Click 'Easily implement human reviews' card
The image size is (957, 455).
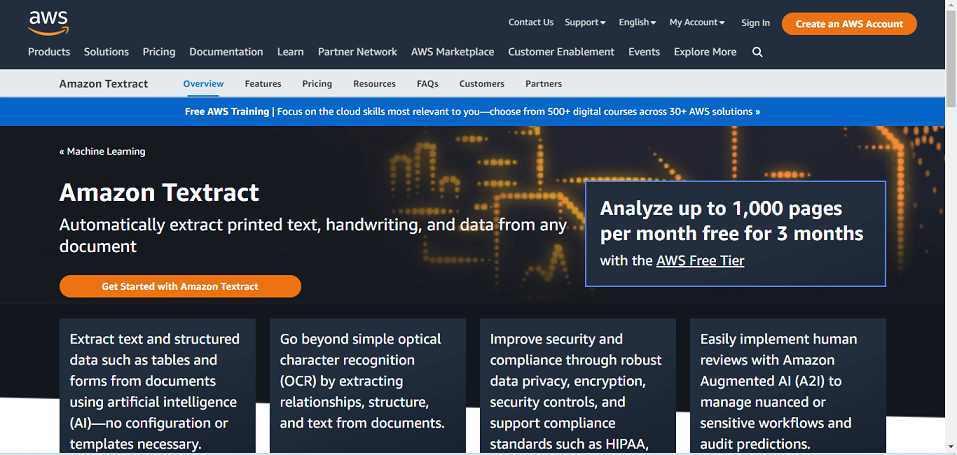point(788,386)
